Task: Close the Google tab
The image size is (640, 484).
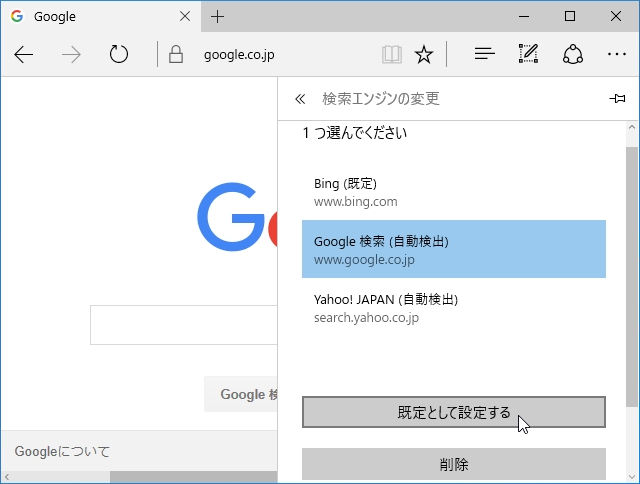Action: click(185, 16)
